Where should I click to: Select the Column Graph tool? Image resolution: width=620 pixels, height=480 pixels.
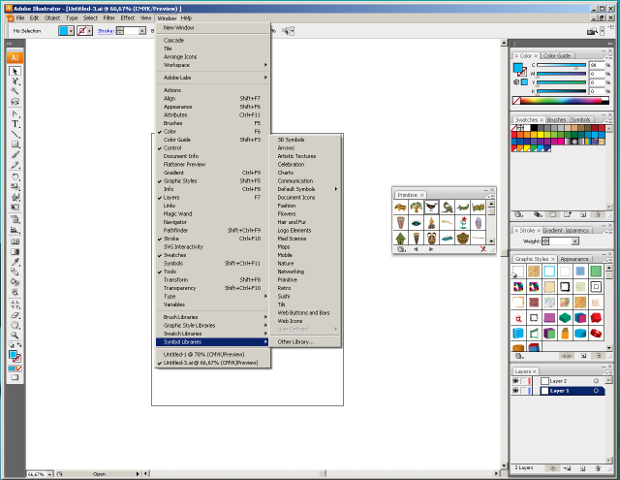point(15,229)
